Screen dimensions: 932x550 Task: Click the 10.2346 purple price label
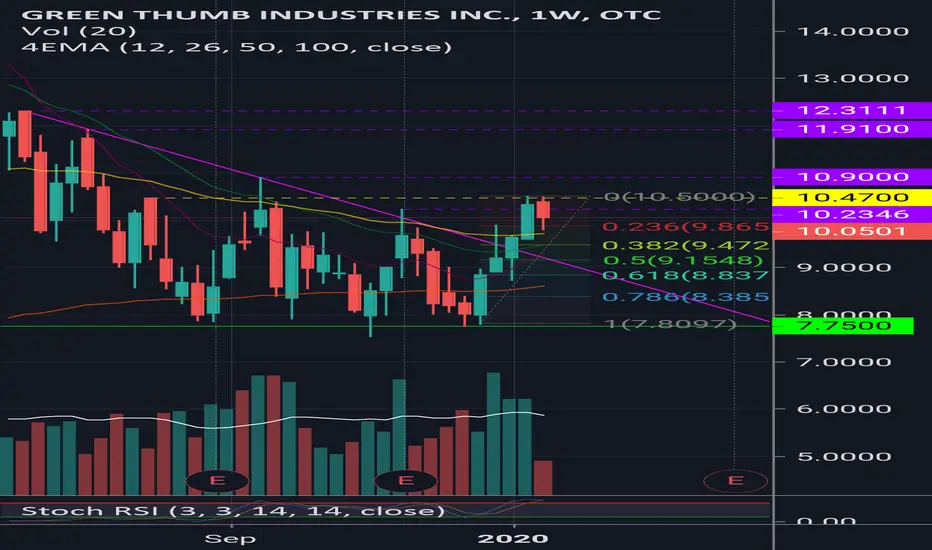(852, 214)
